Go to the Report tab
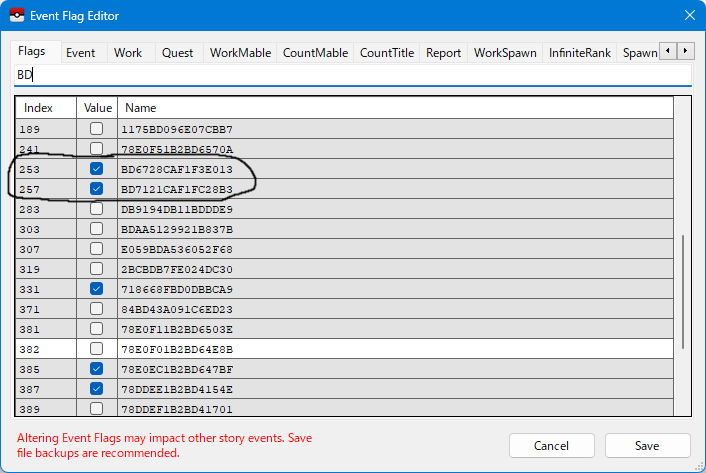Screen dimensions: 706x473 (443, 53)
